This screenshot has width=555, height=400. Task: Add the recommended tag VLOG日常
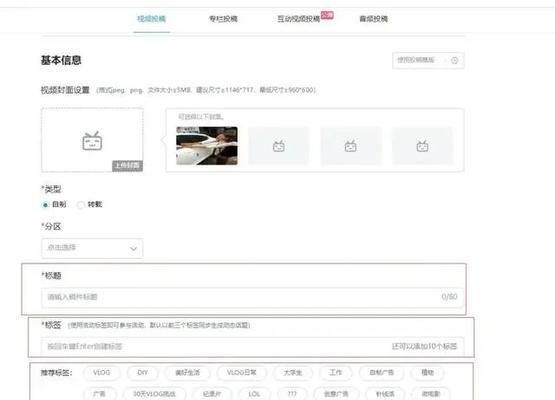(242, 372)
